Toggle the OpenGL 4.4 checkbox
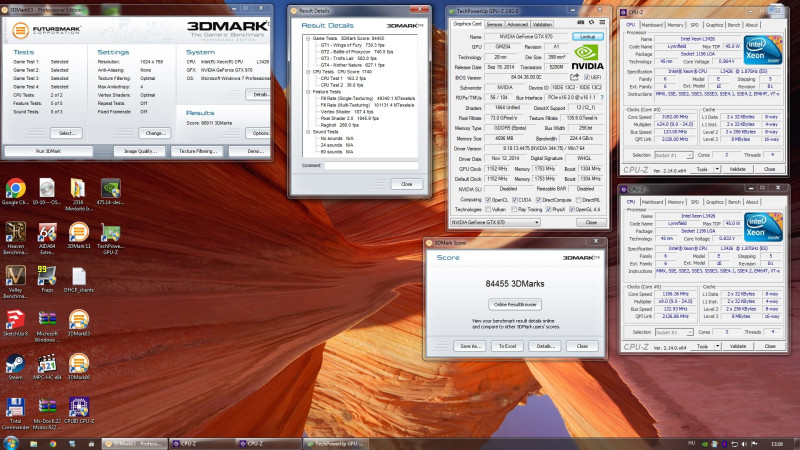 point(572,209)
